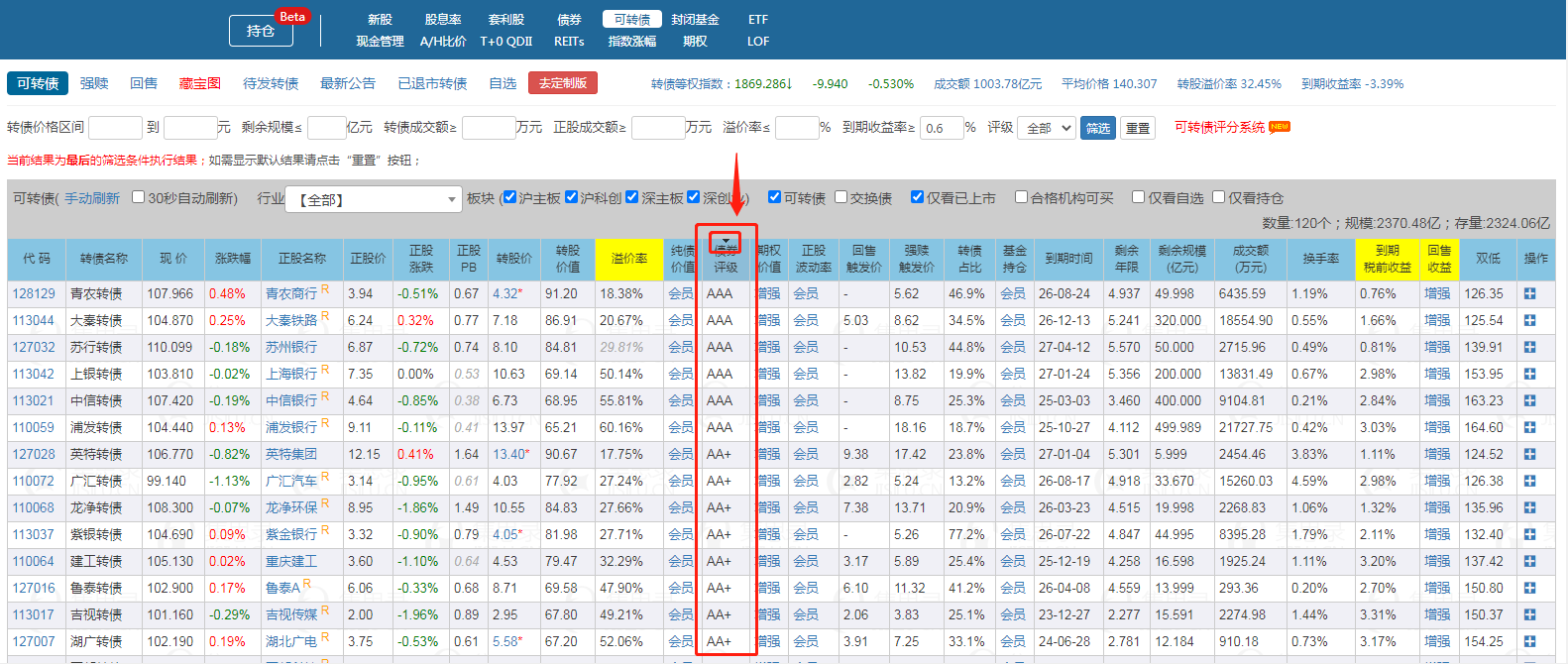Enable the 30秒自动刷新 checkbox
Viewport: 1568px width, 665px height.
[x=139, y=197]
